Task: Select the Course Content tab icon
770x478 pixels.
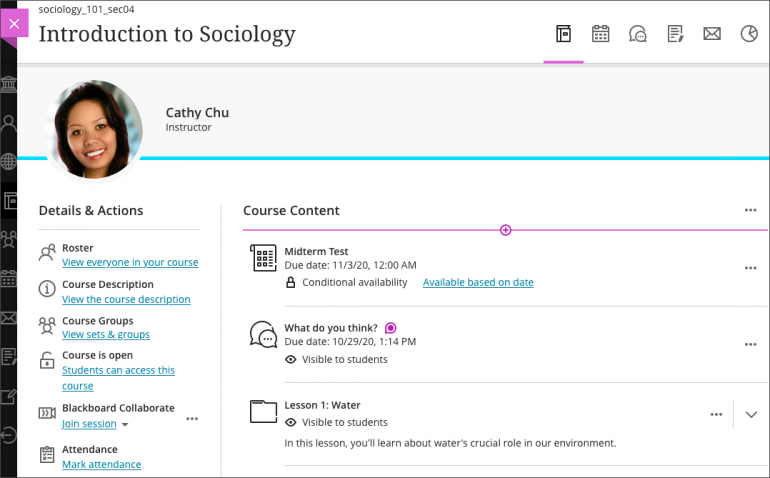Action: click(x=563, y=34)
